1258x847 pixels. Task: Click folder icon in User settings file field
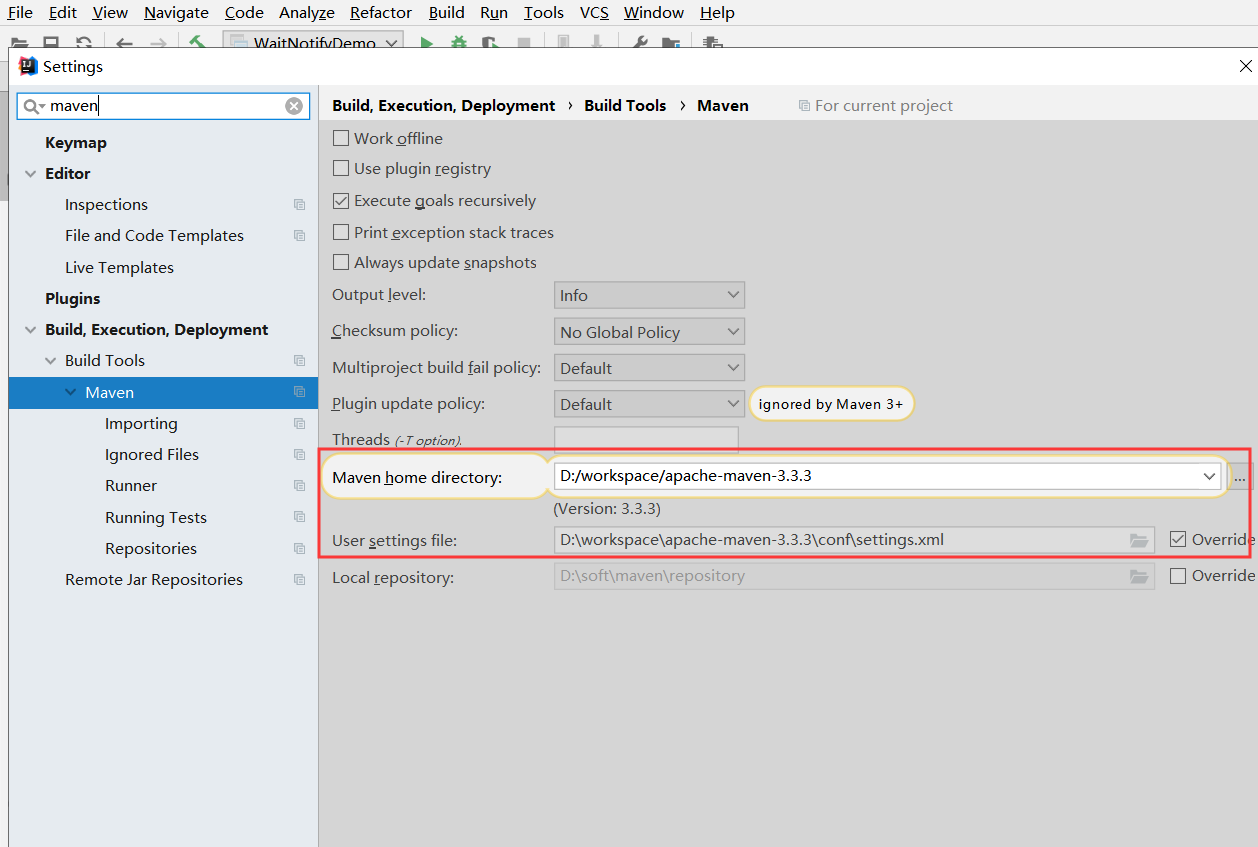(1139, 540)
